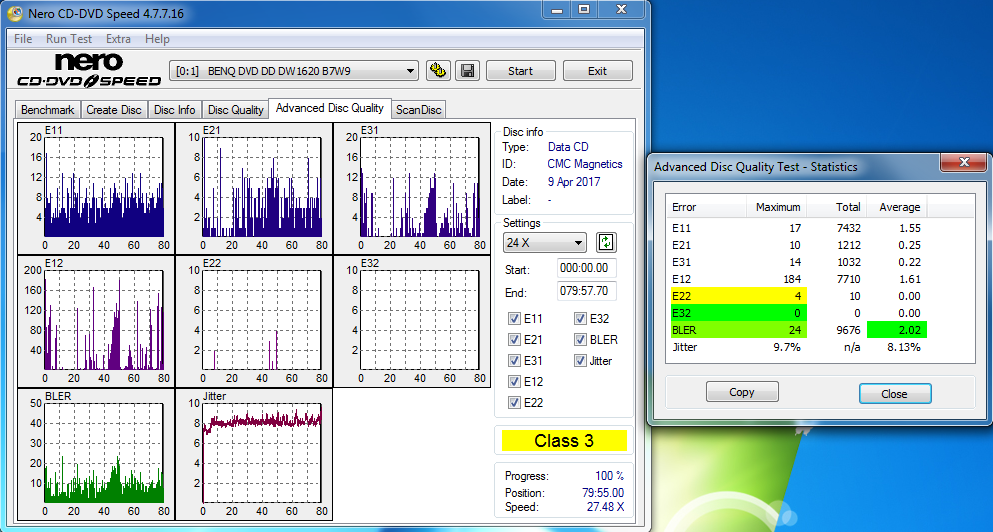Click the green refresh speed icon
The height and width of the screenshot is (532, 993).
click(607, 242)
